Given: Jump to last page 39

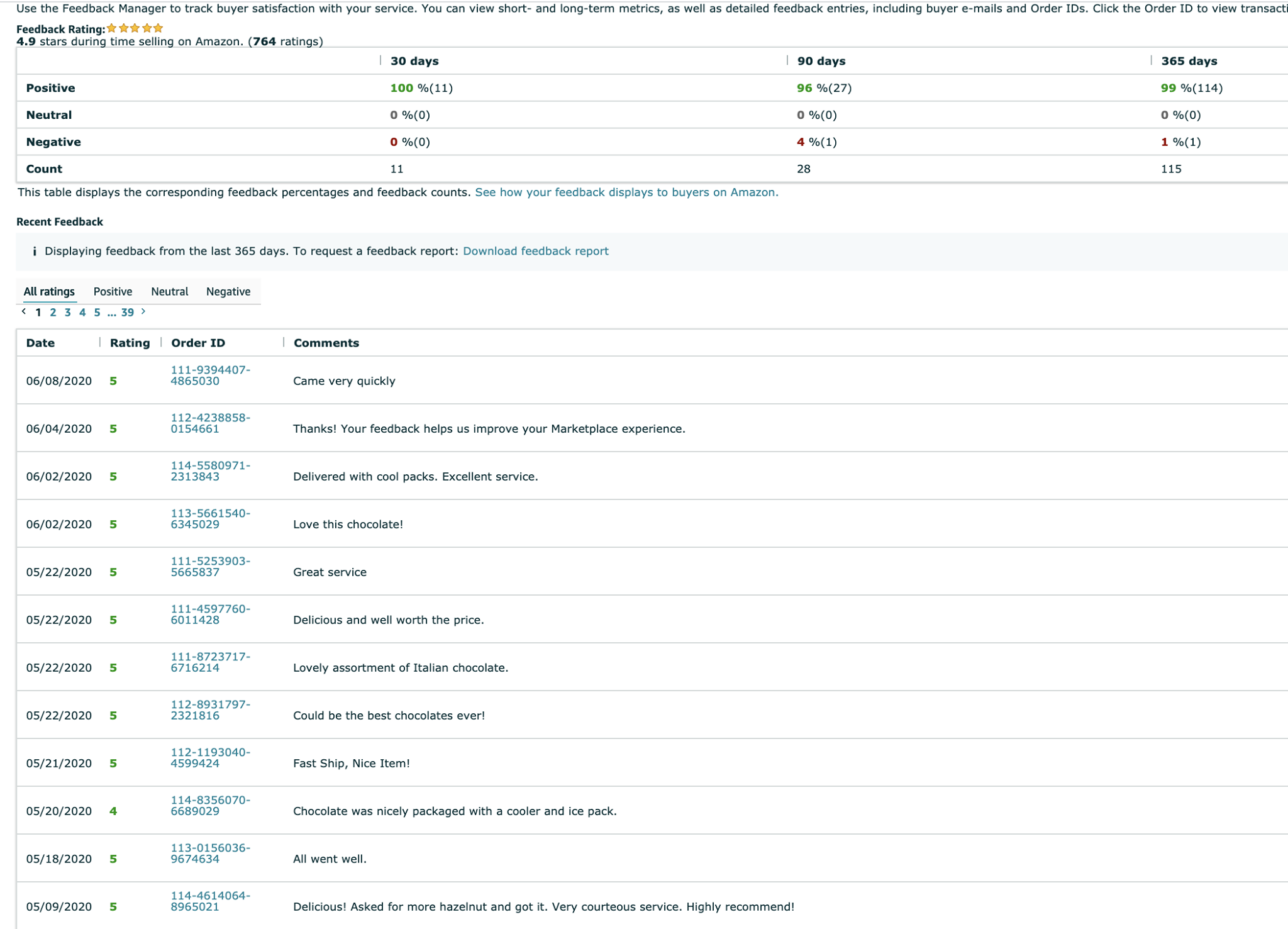Looking at the screenshot, I should point(128,313).
